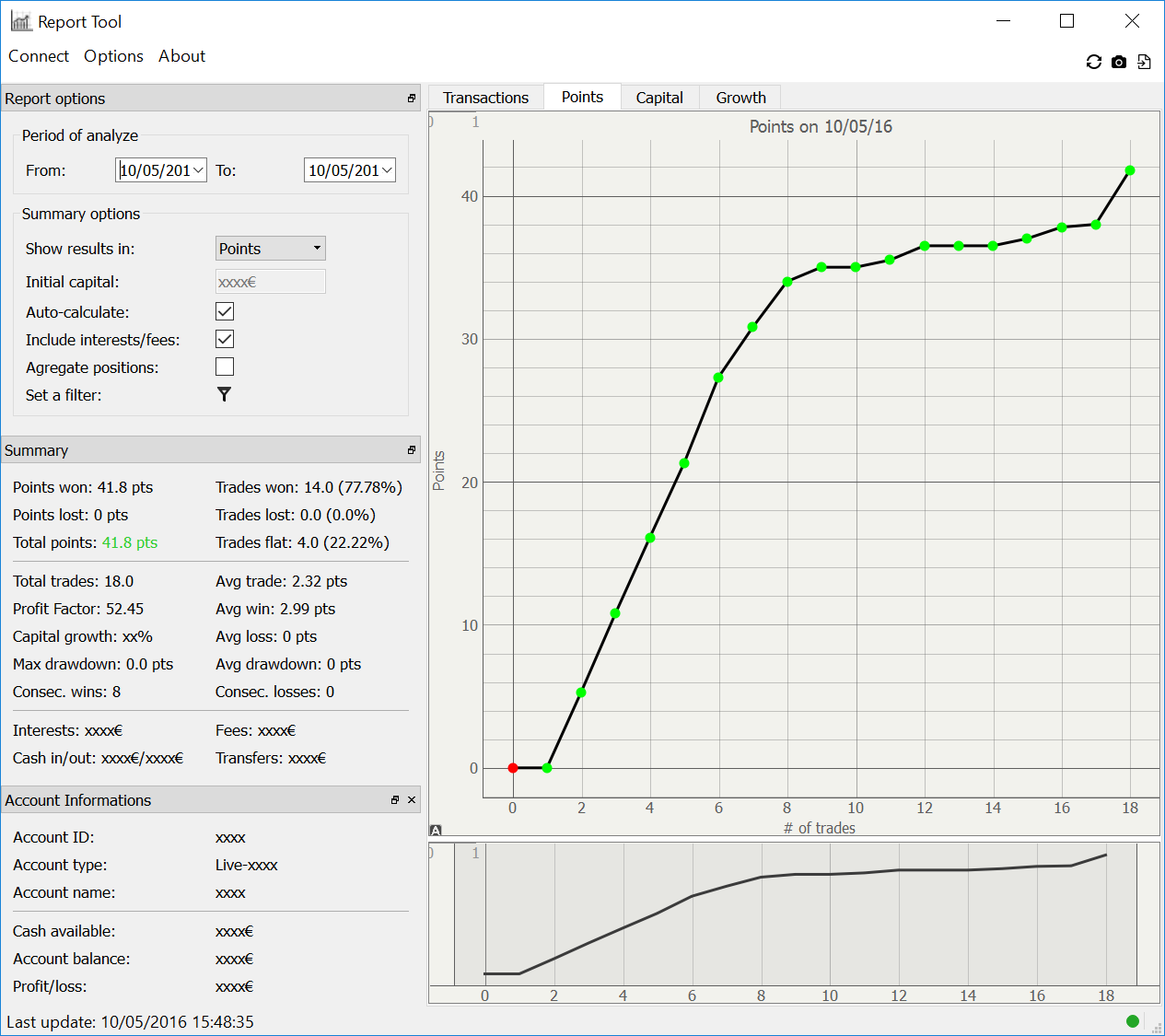The height and width of the screenshot is (1036, 1165).
Task: Float the Report options panel
Action: coord(412,99)
